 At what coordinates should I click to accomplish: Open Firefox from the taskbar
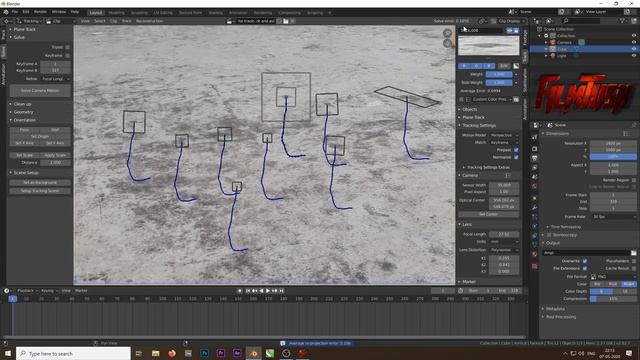pyautogui.click(x=172, y=353)
